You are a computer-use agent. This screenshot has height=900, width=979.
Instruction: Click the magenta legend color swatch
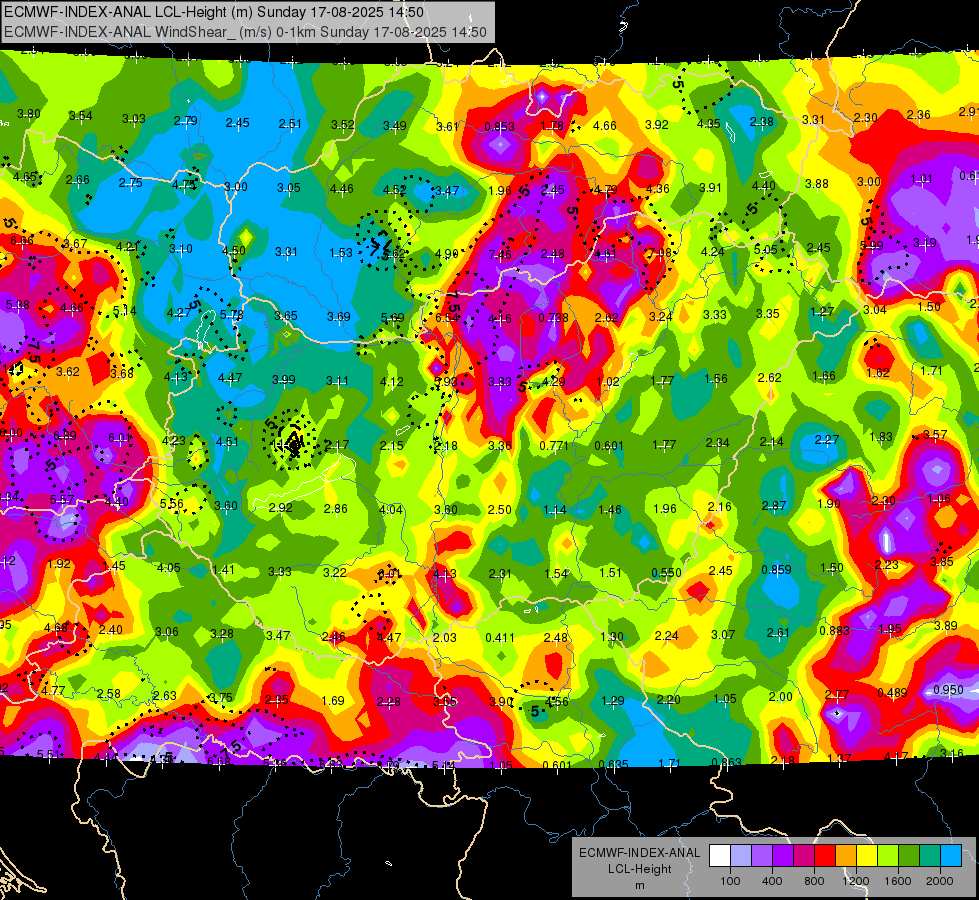804,856
